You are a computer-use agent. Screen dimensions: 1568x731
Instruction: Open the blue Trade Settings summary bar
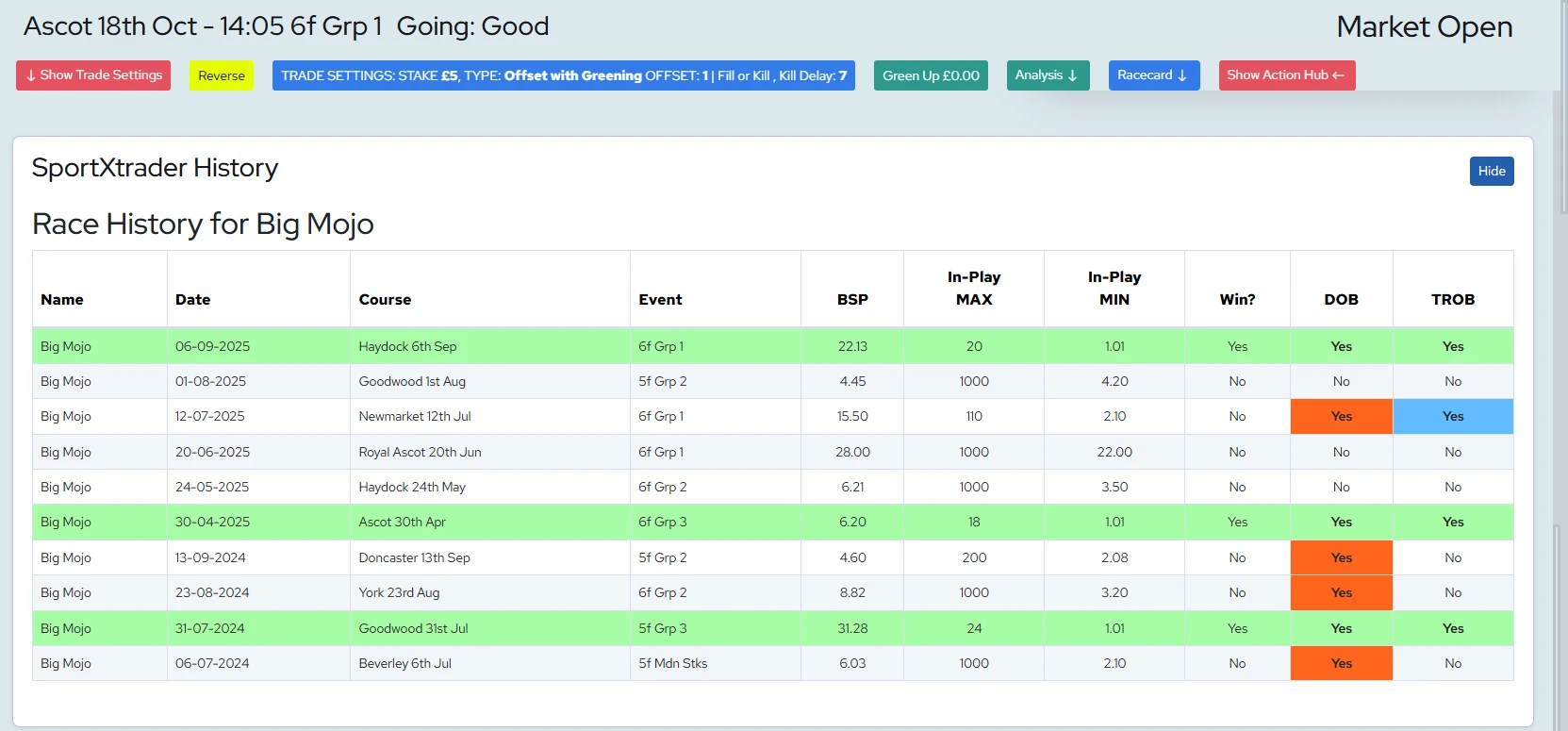tap(563, 75)
